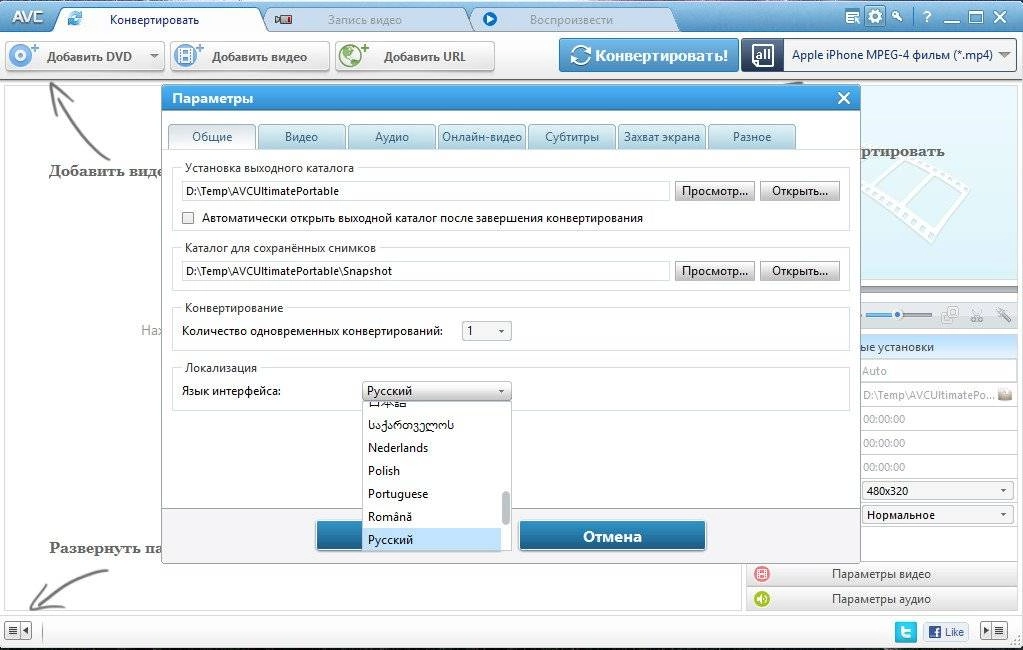Image resolution: width=1023 pixels, height=650 pixels.
Task: Click the red Video parameters icon
Action: coord(761,574)
